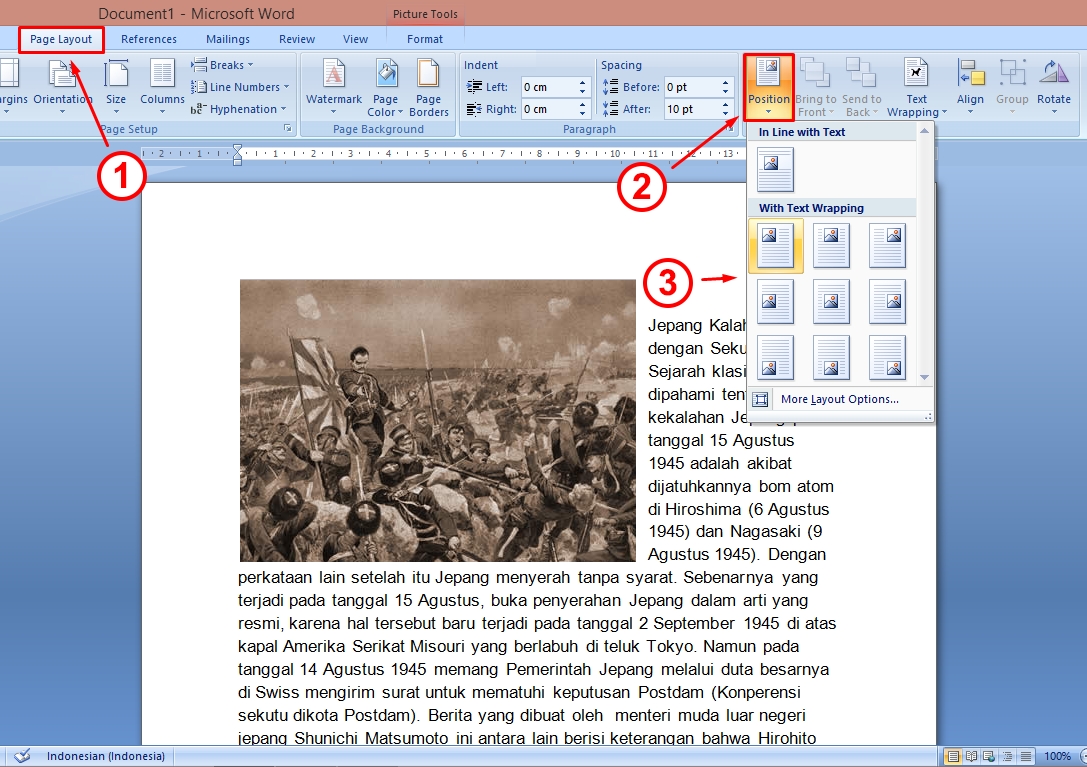Screen dimensions: 1087x767
Task: Increase Indent Left with the up arrow
Action: (x=582, y=83)
